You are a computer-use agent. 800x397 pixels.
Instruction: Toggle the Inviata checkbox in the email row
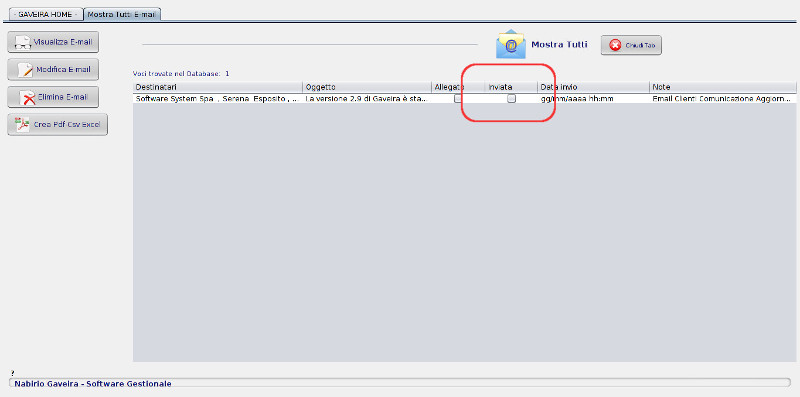coord(511,99)
